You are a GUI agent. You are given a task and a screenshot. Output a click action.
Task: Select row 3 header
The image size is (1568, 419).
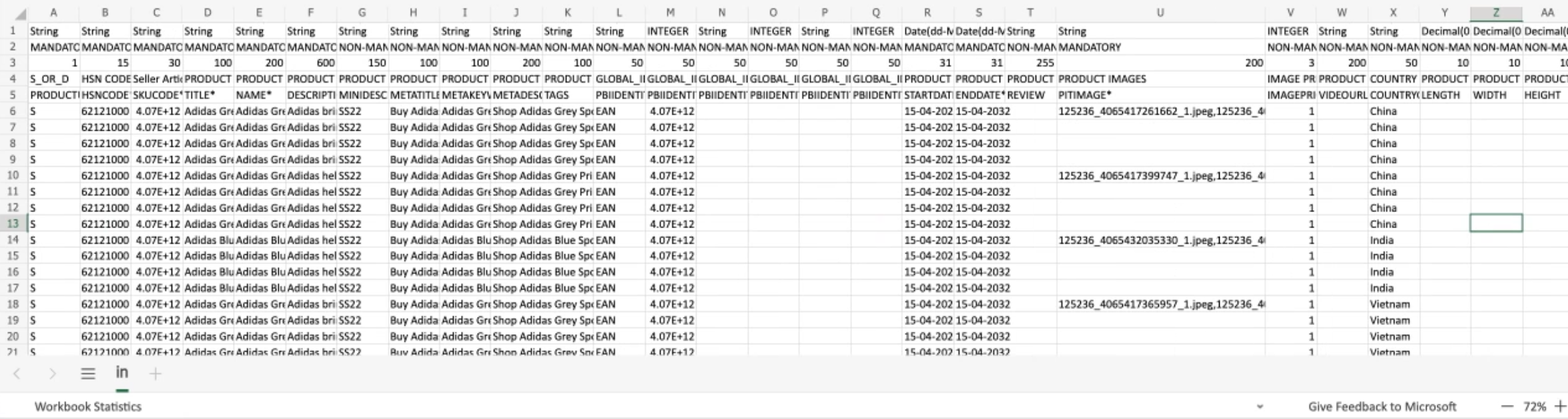point(13,63)
